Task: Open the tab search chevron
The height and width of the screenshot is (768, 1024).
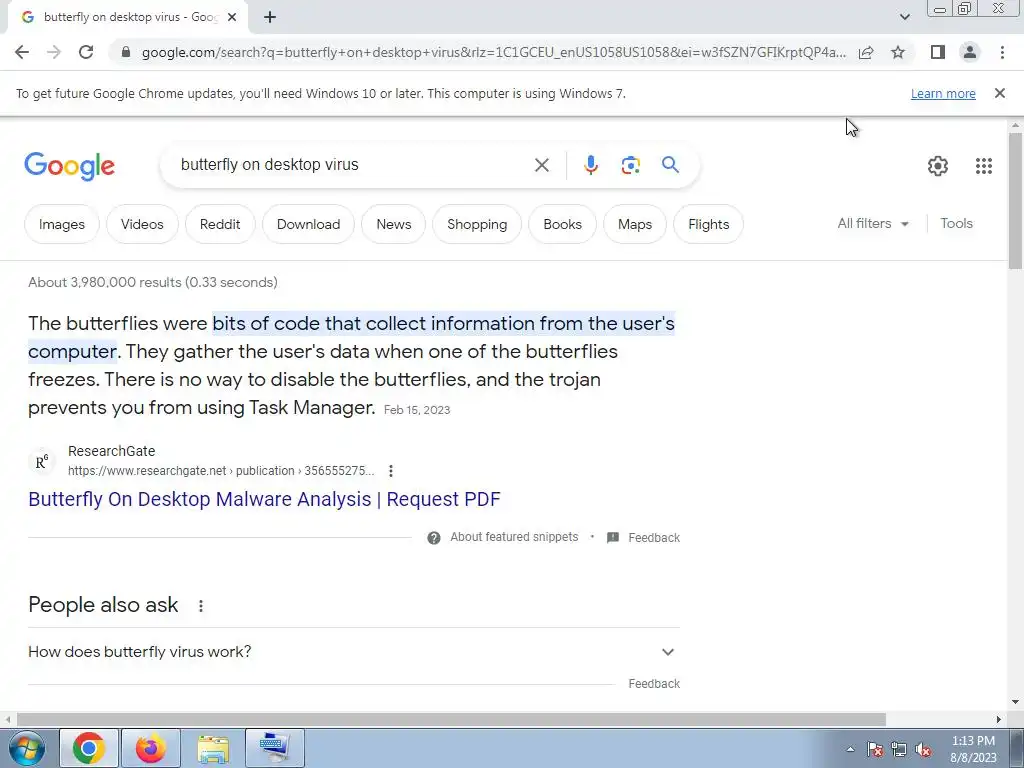Action: tap(904, 17)
